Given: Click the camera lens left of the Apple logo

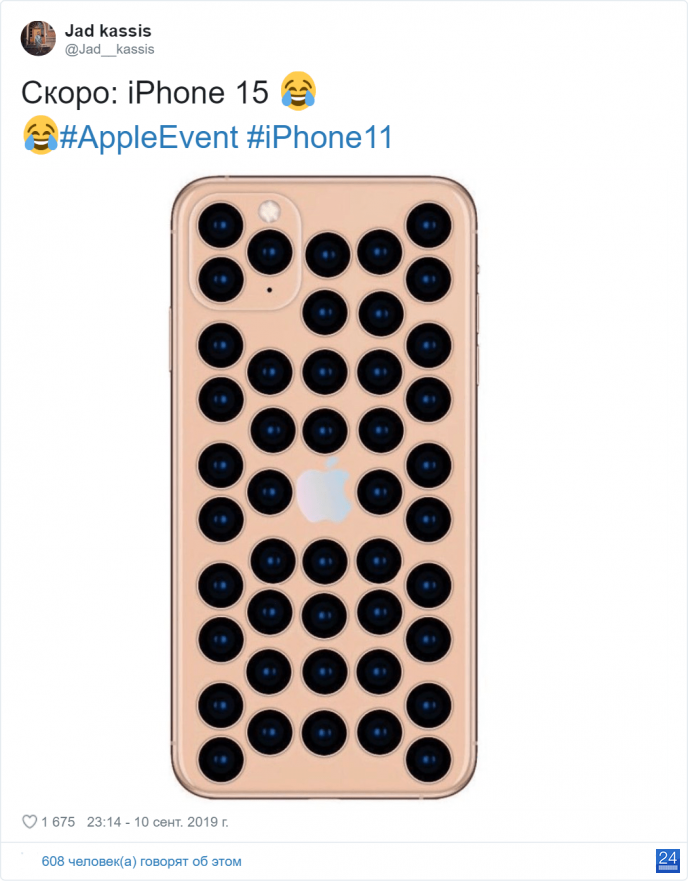Looking at the screenshot, I should (x=270, y=493).
